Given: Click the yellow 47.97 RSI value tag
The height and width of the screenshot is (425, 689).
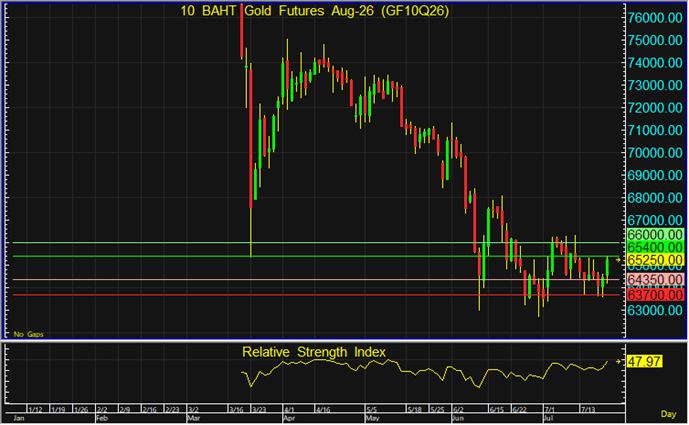Looking at the screenshot, I should click(644, 362).
